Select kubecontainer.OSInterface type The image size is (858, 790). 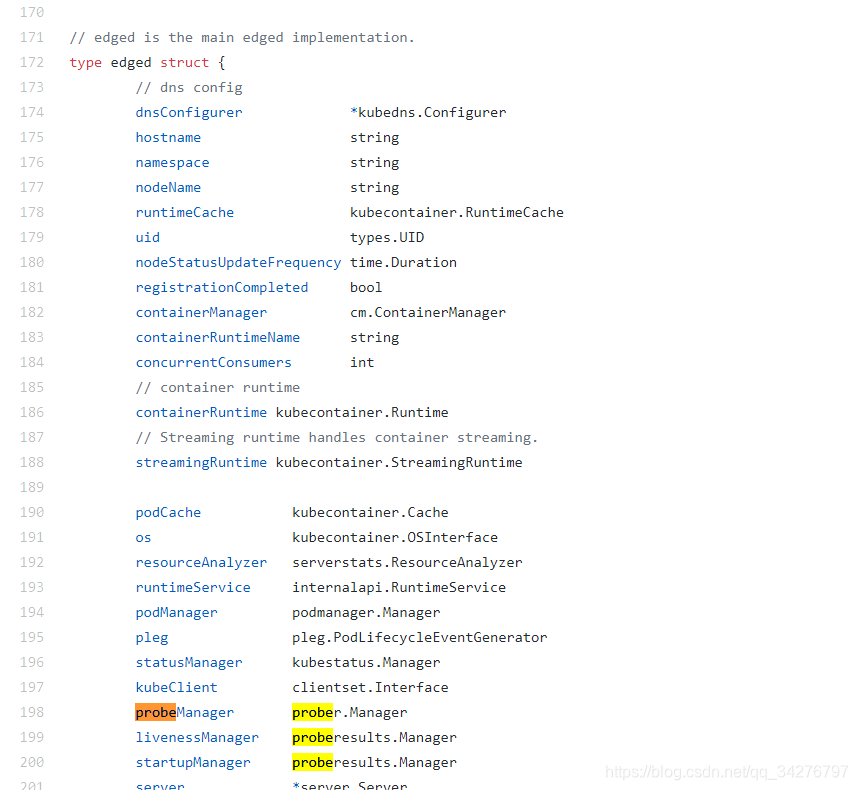click(395, 538)
